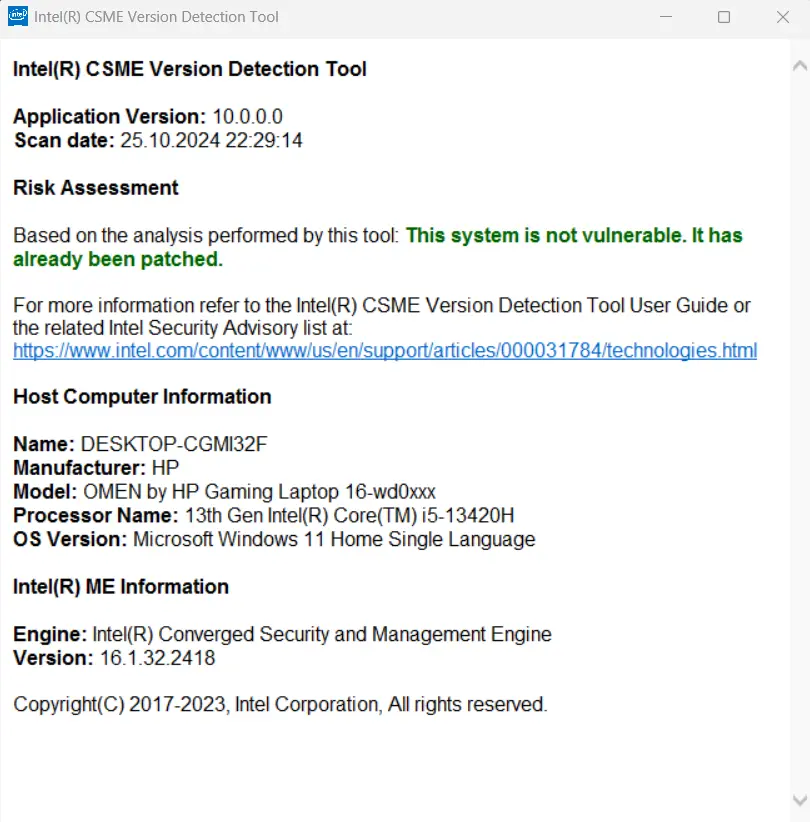Click the scrollbar up arrow

(x=800, y=66)
